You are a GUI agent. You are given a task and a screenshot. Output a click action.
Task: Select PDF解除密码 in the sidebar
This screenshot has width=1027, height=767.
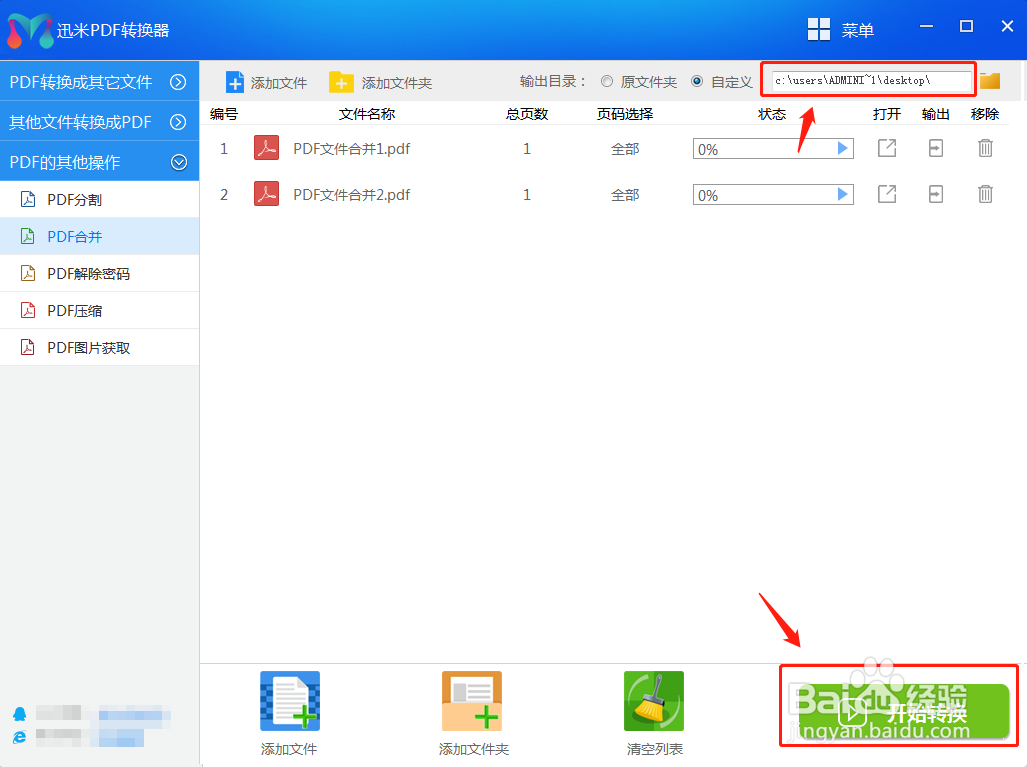click(x=100, y=273)
